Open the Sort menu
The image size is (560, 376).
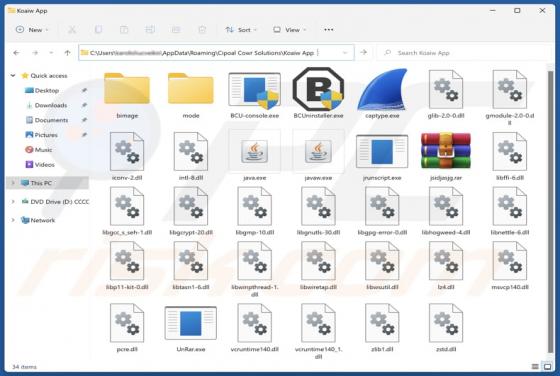pyautogui.click(x=241, y=30)
